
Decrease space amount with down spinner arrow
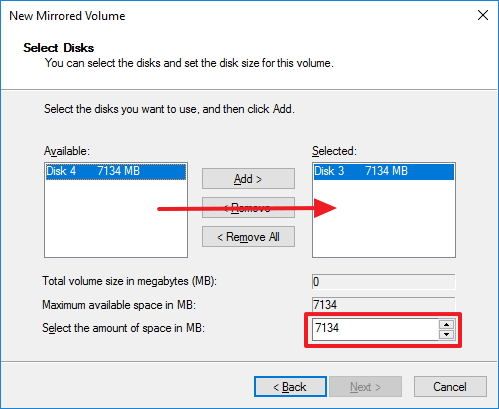point(447,334)
